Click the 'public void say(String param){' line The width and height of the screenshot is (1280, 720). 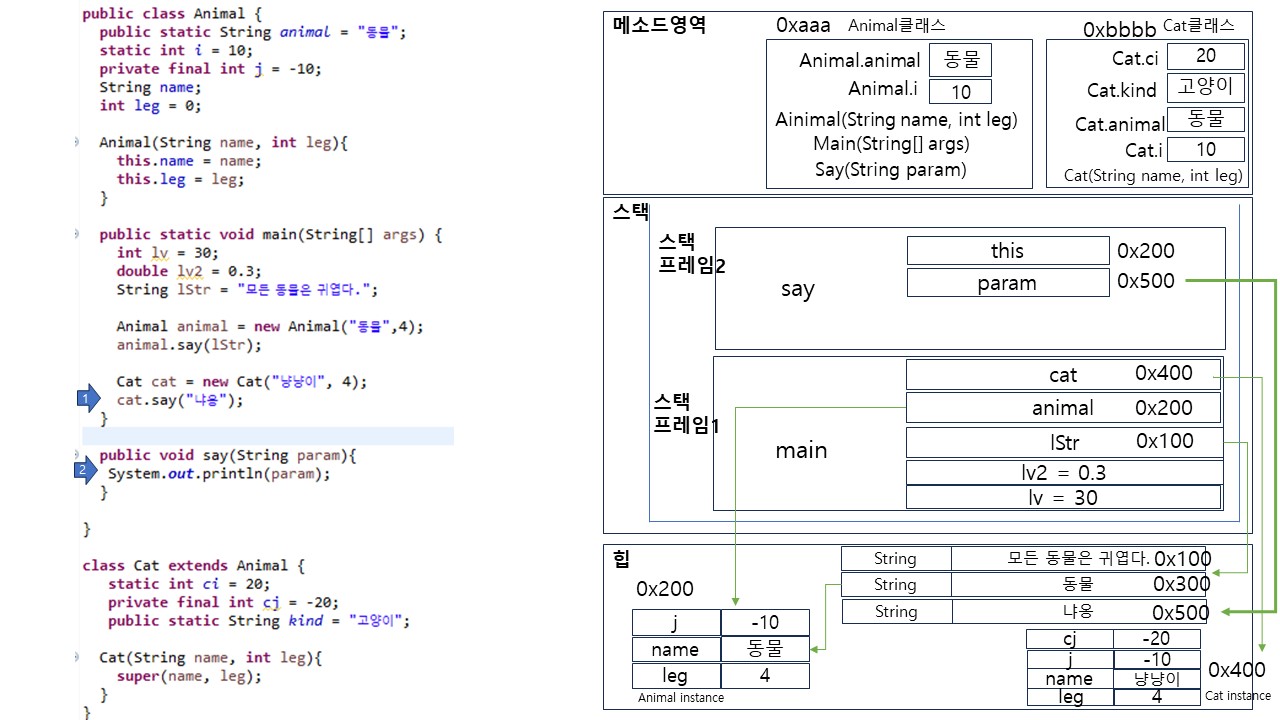click(228, 455)
